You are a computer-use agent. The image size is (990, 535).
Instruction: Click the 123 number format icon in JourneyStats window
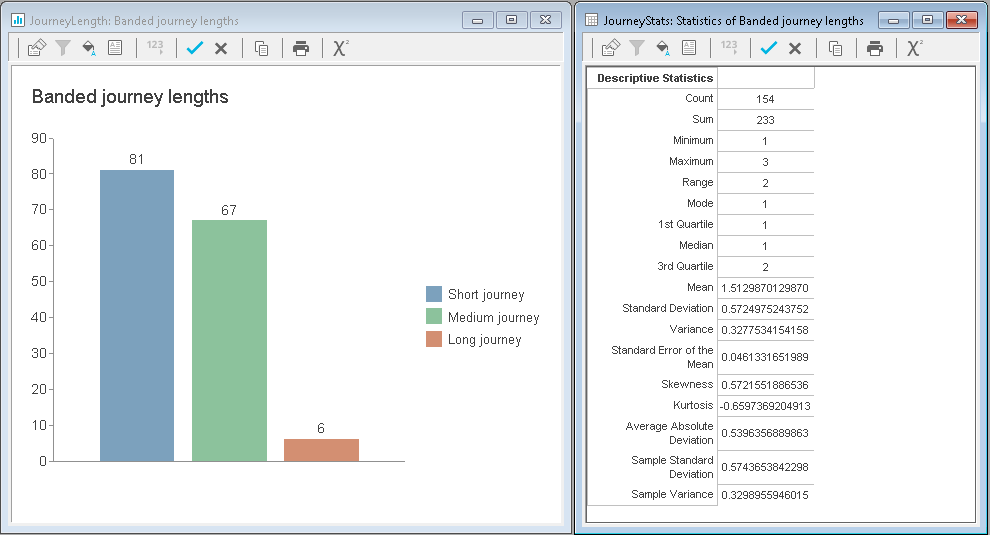[729, 47]
